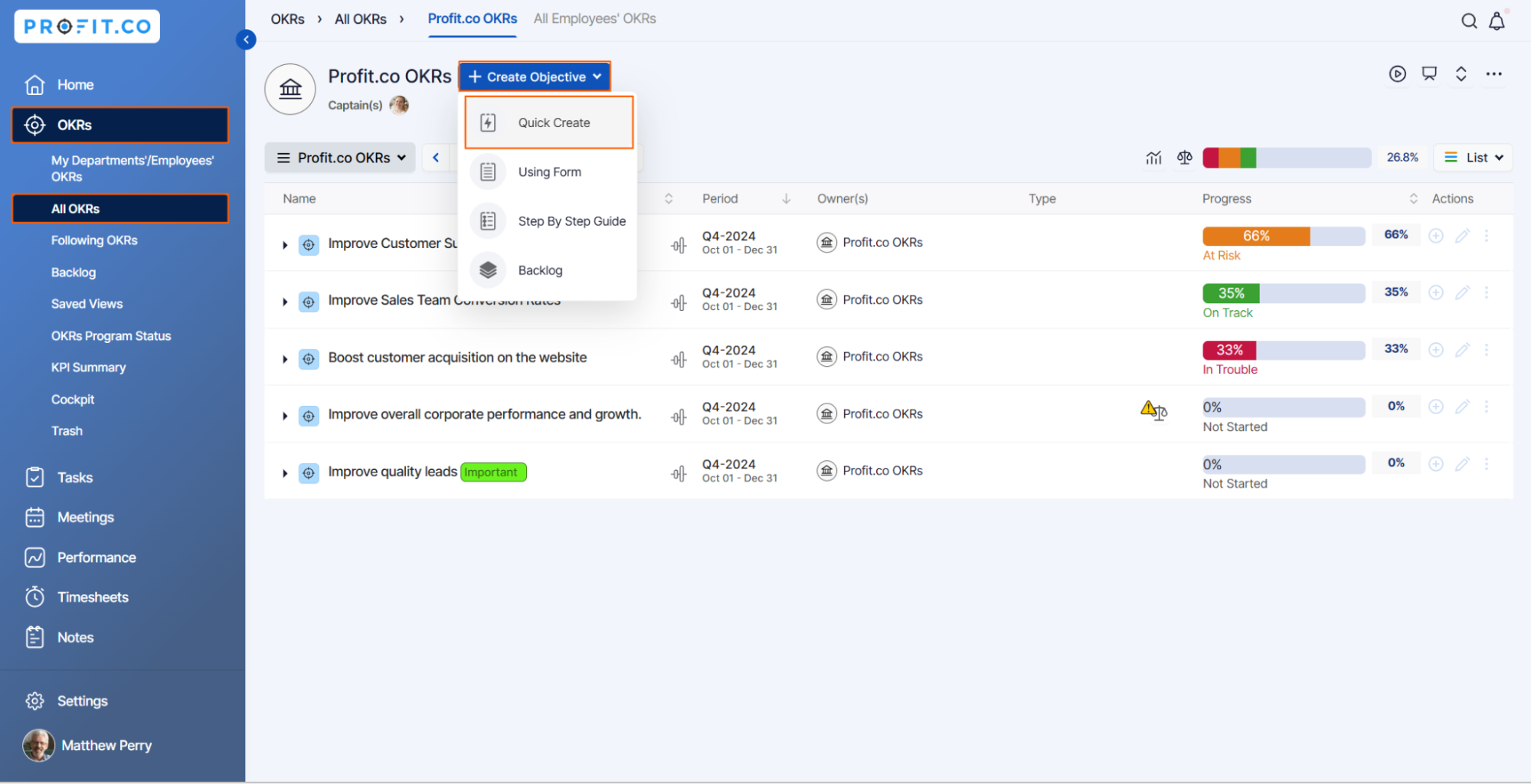1531x784 pixels.
Task: Open the presentation board icon
Action: click(1429, 73)
